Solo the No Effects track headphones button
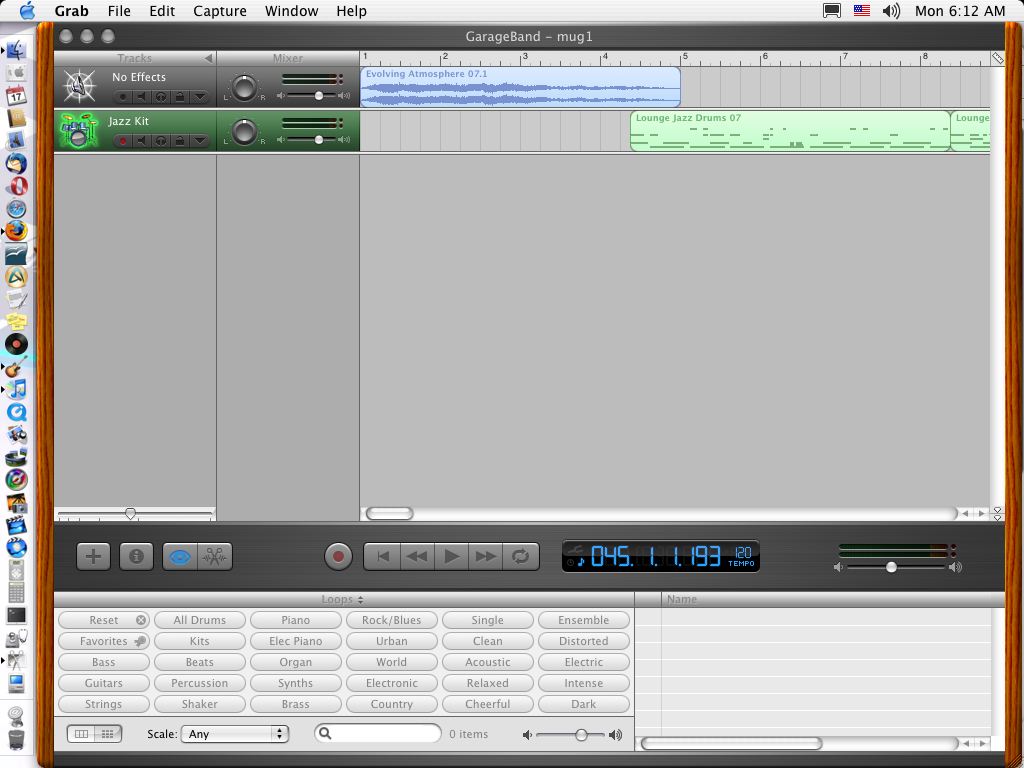Viewport: 1024px width, 768px height. 161,97
